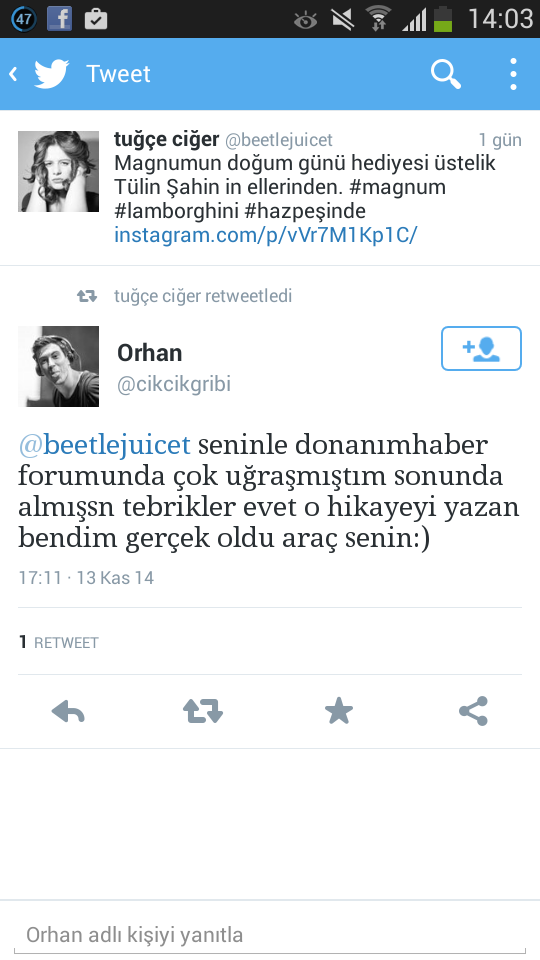
Task: Reply to the tweet with arrow icon
Action: pyautogui.click(x=68, y=711)
